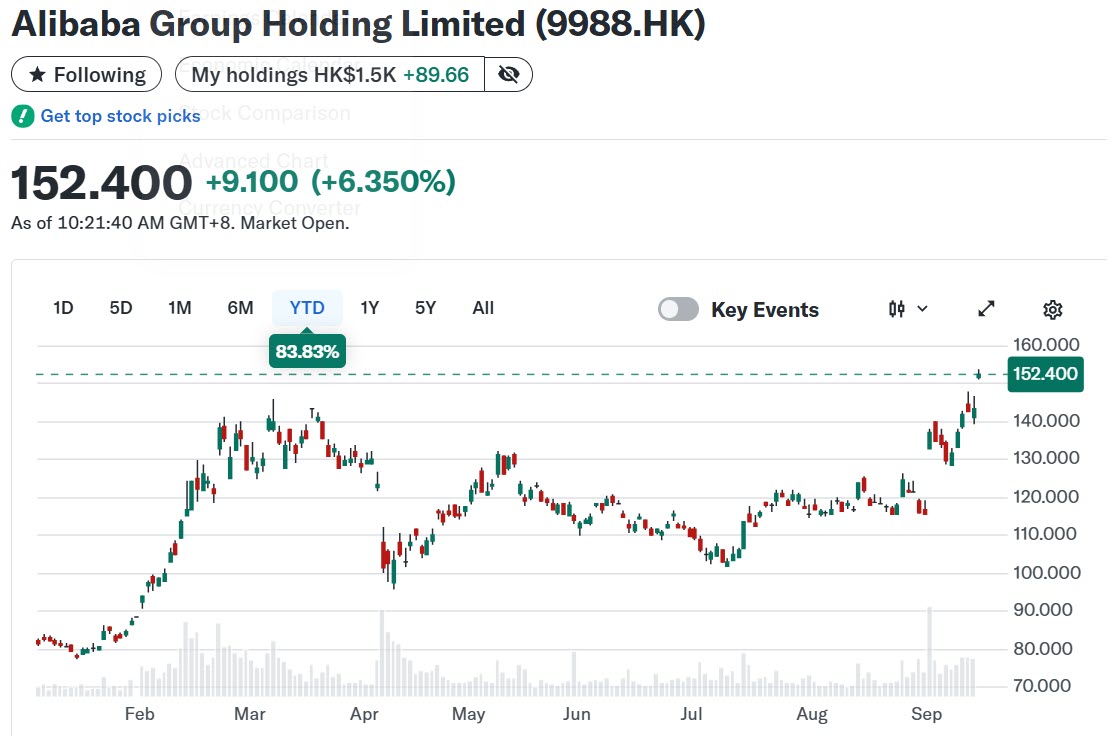Click the Jul month label

coord(691,714)
